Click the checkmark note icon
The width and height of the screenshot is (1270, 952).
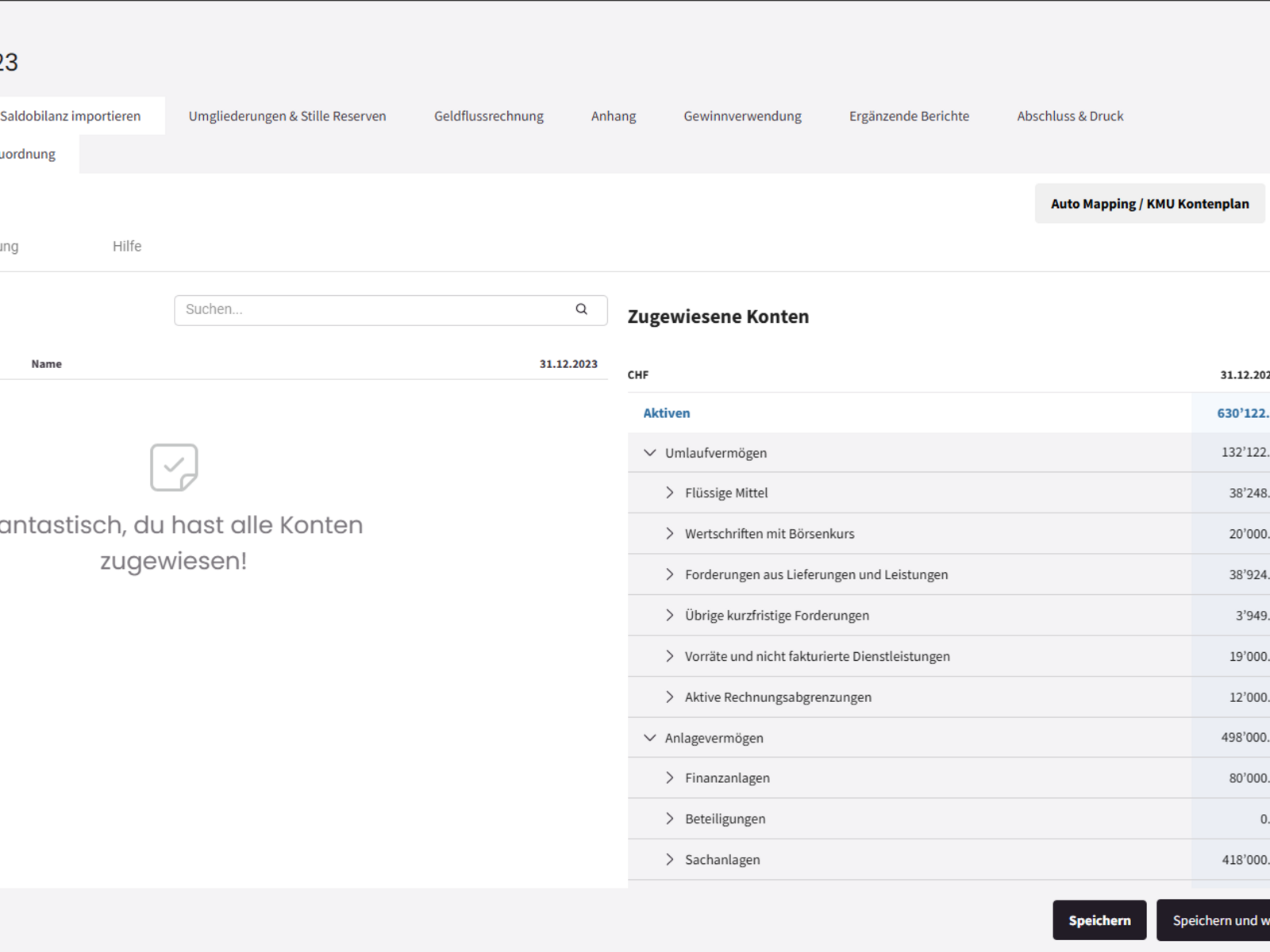(x=174, y=467)
